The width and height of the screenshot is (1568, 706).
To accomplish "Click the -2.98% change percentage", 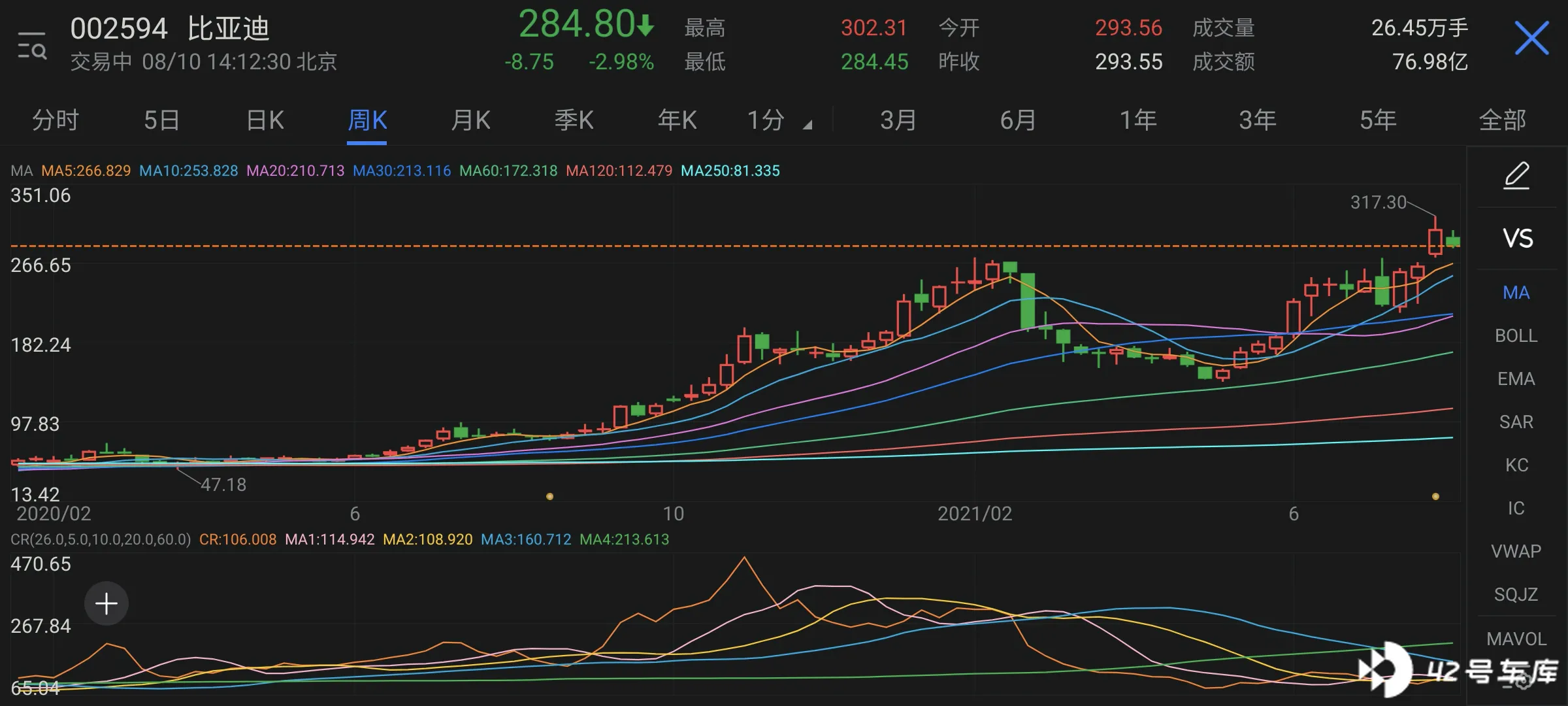I will [x=621, y=61].
